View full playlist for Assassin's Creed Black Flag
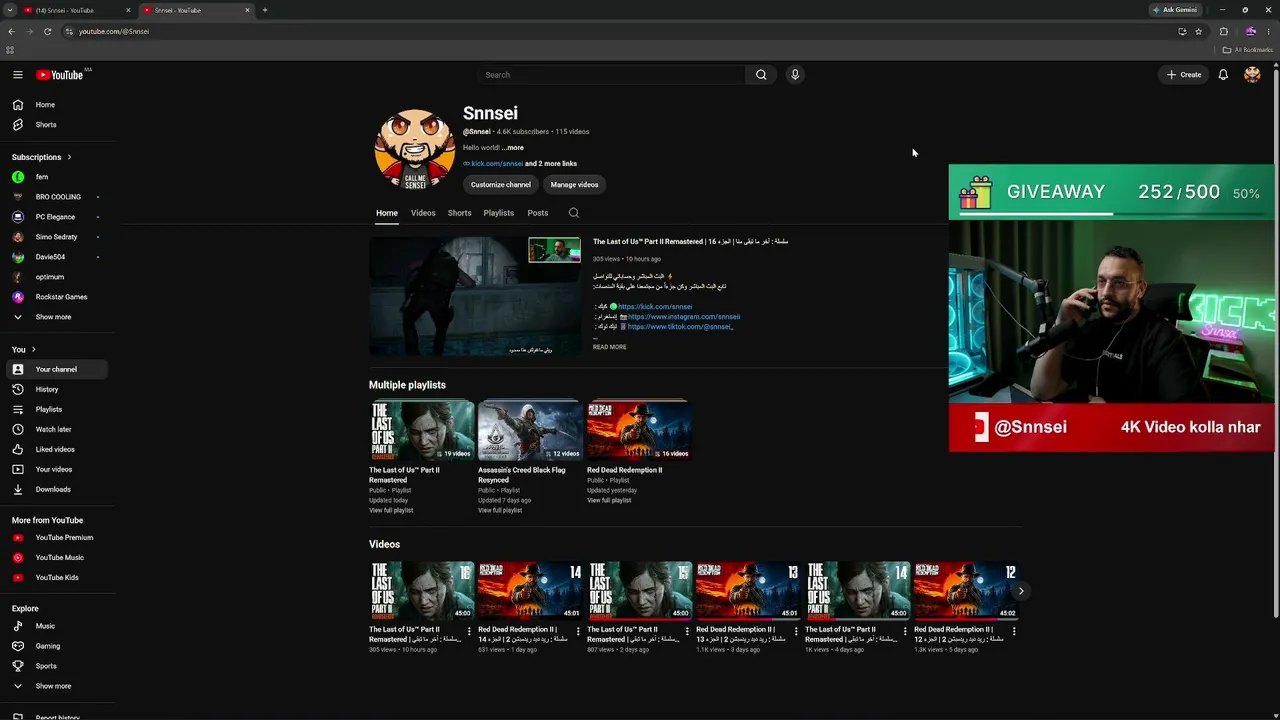 tap(500, 511)
